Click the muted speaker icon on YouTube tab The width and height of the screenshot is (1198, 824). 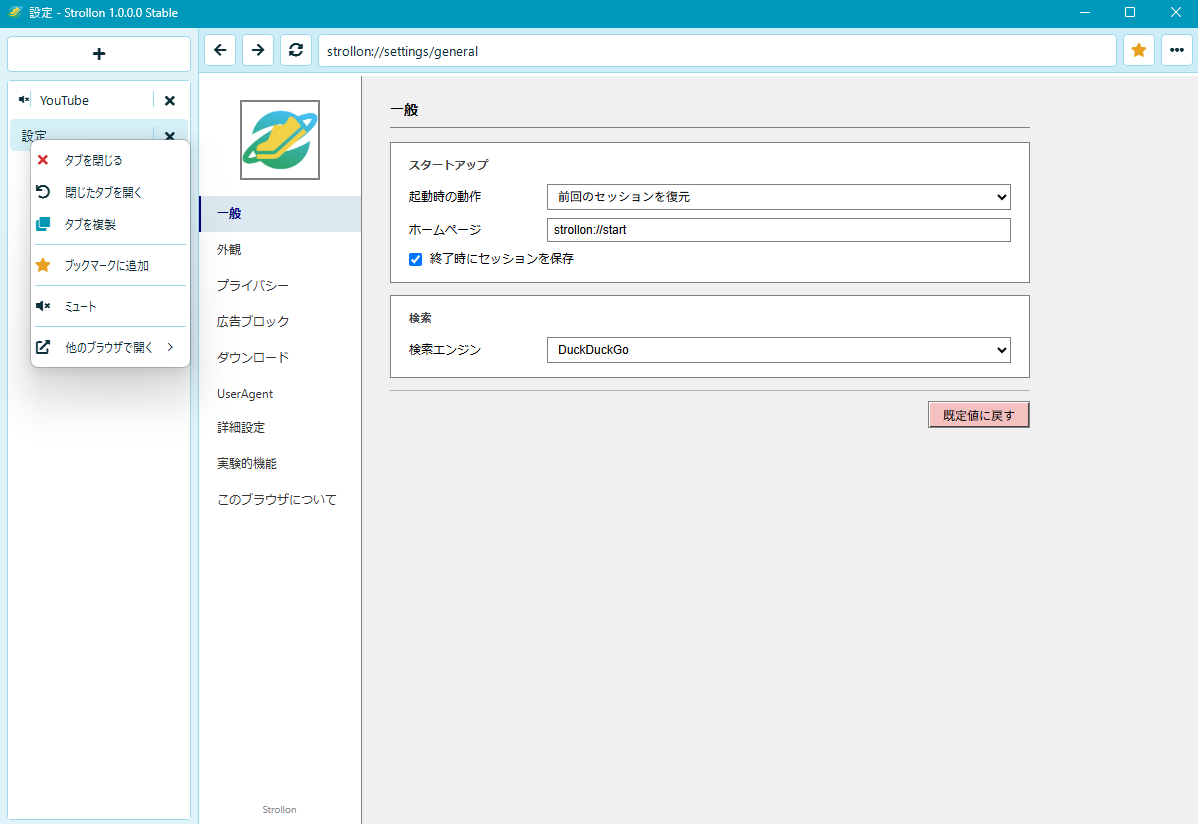24,99
